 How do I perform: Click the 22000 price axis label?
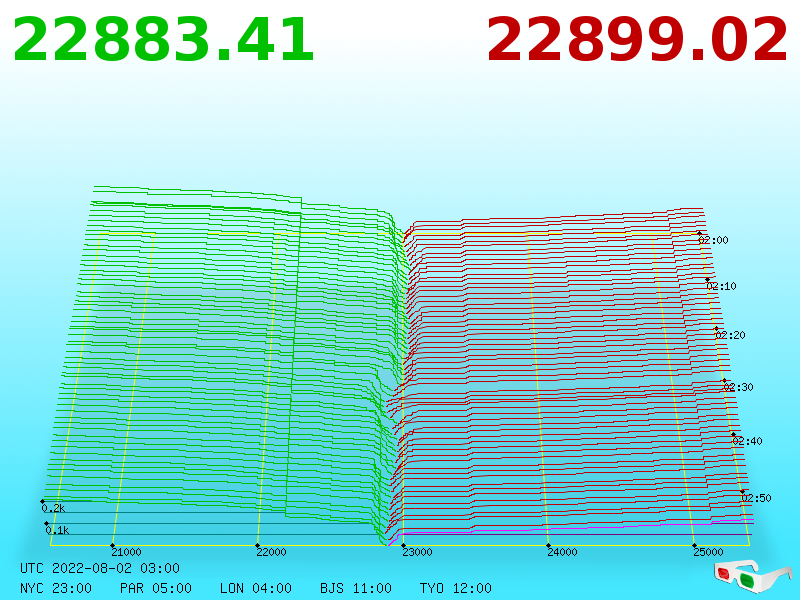[271, 552]
